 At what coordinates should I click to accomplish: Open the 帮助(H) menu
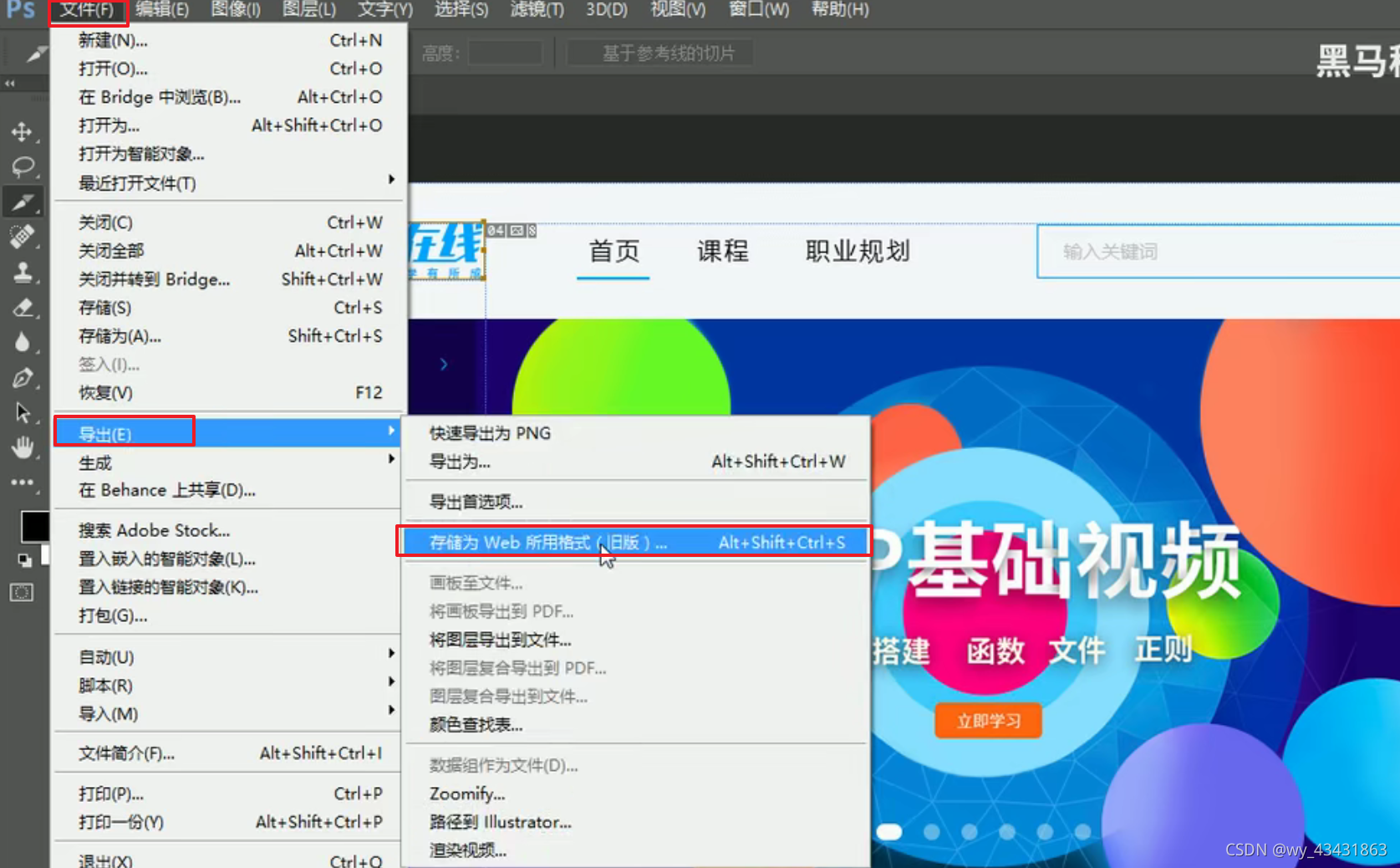pyautogui.click(x=840, y=10)
